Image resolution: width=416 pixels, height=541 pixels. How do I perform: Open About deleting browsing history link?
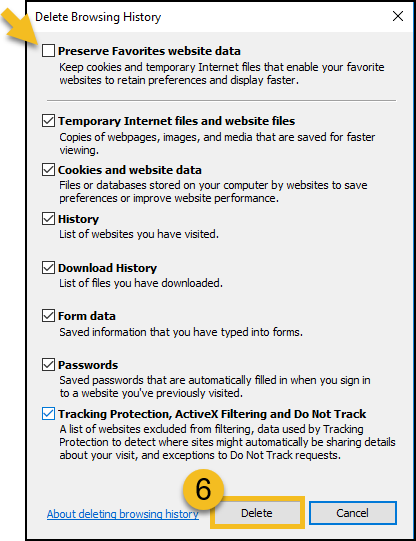(123, 514)
